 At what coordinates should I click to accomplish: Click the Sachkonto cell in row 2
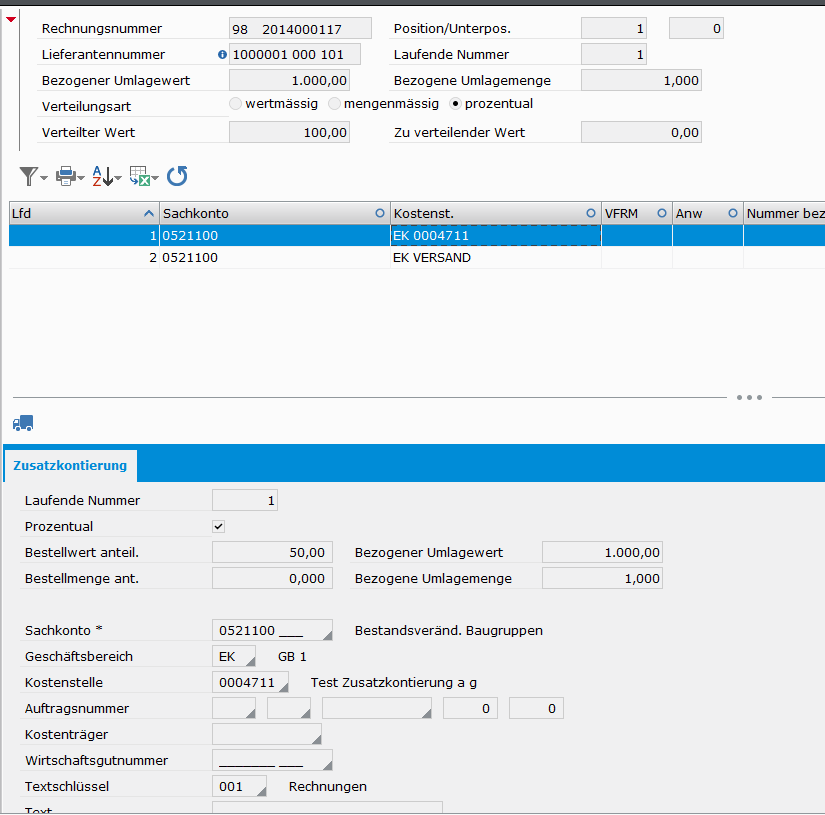coord(275,258)
